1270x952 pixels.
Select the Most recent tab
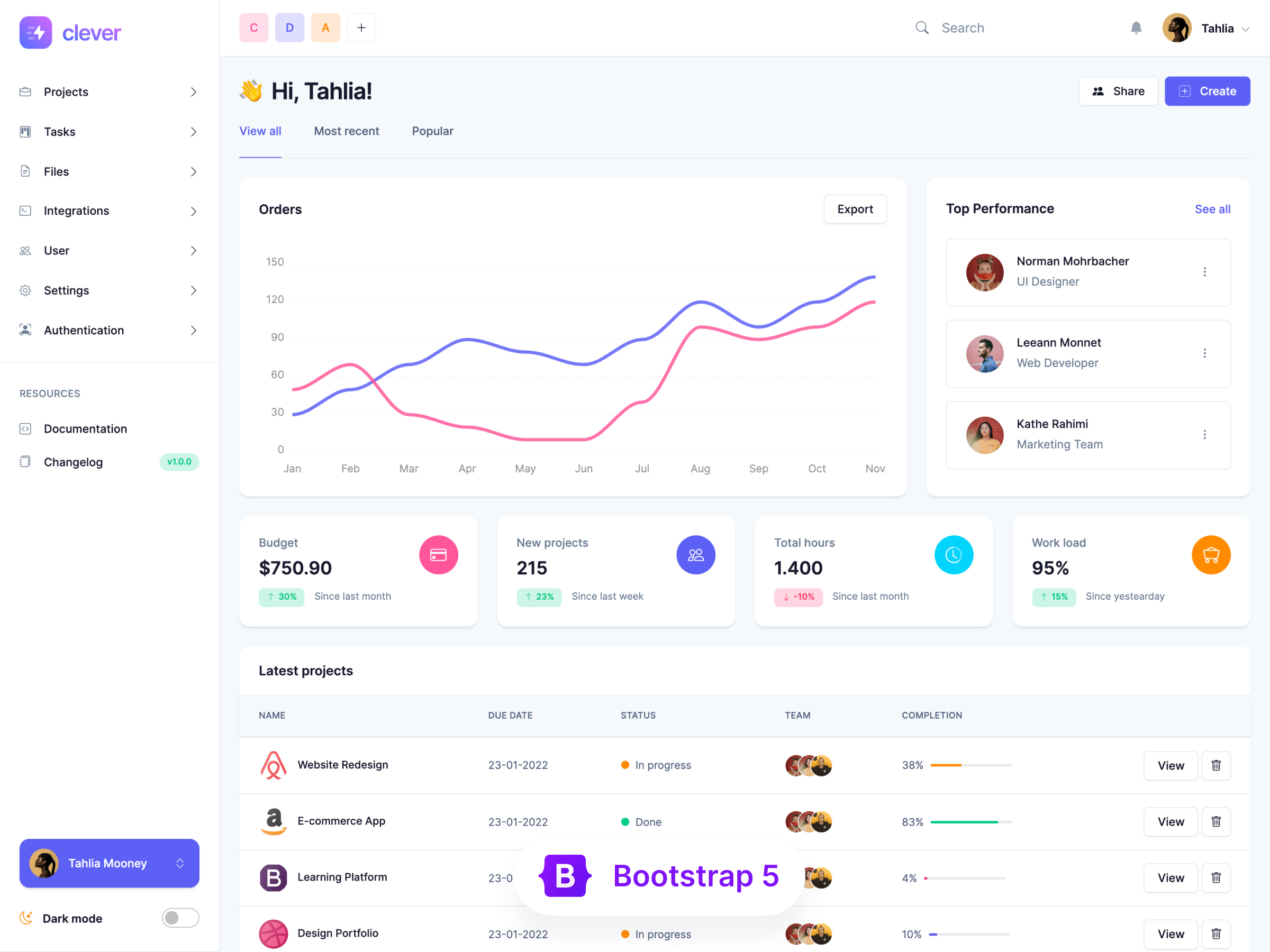point(347,131)
